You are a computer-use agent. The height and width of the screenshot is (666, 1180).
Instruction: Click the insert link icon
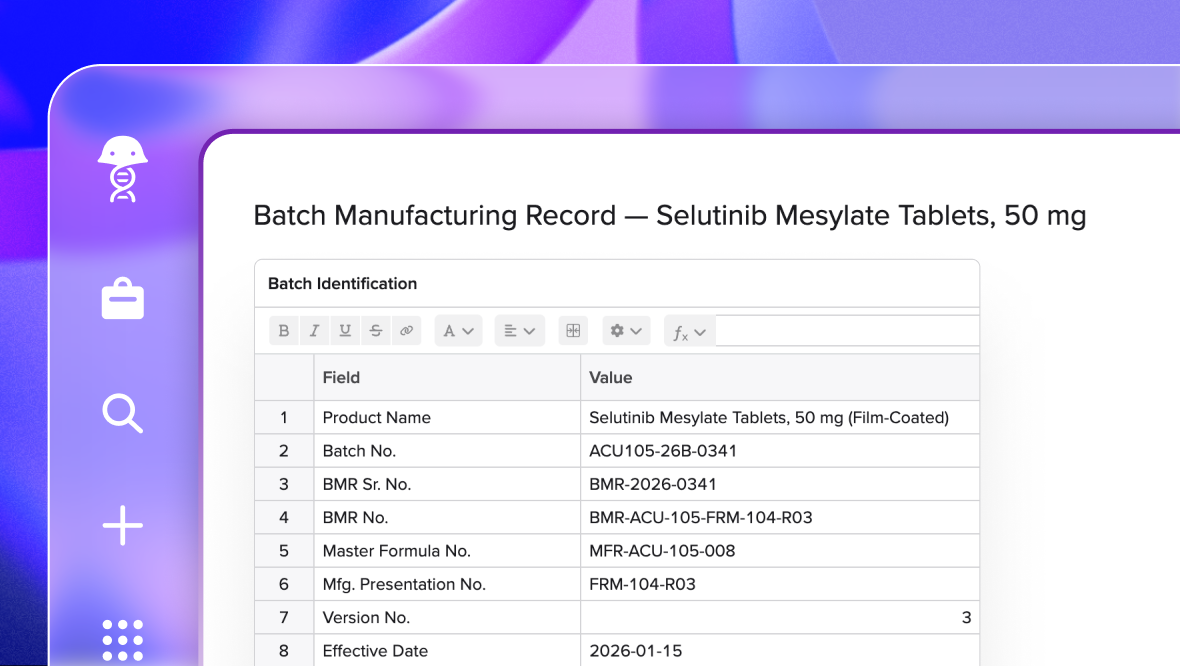coord(406,330)
